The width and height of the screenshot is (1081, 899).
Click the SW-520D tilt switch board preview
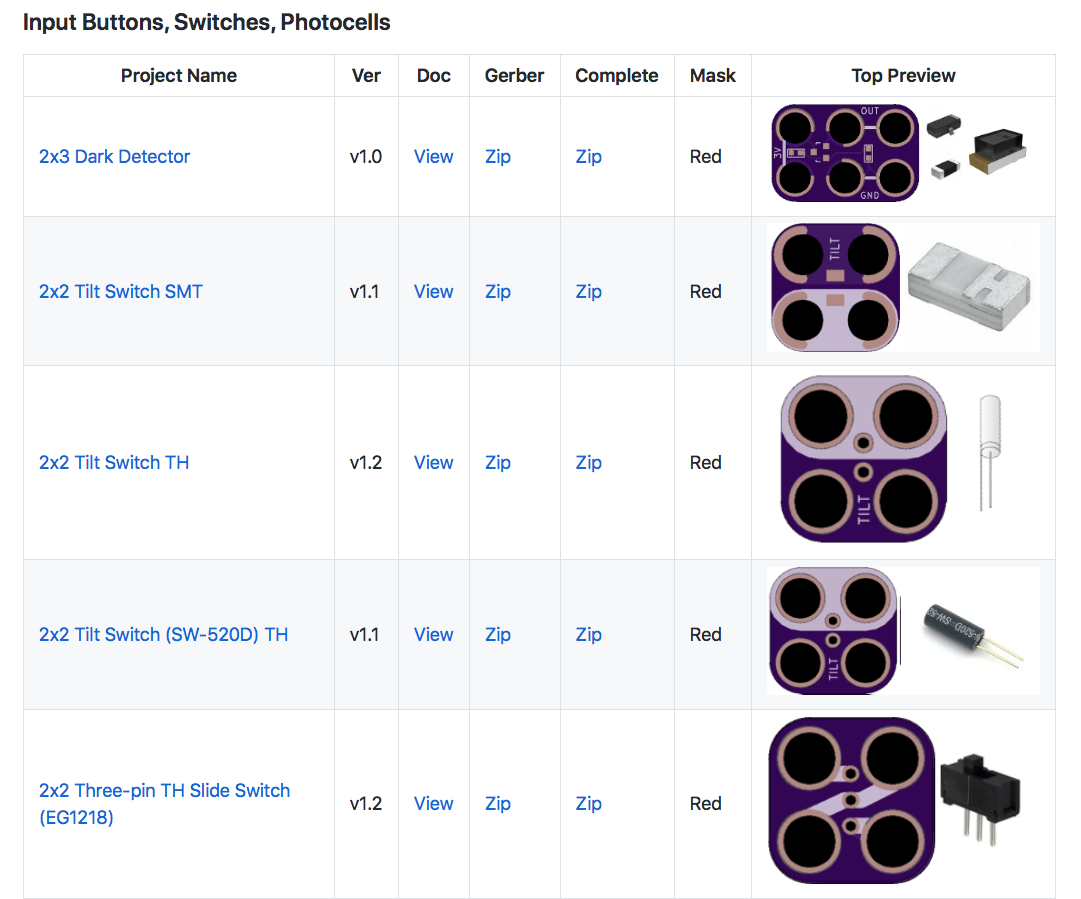pyautogui.click(x=834, y=631)
